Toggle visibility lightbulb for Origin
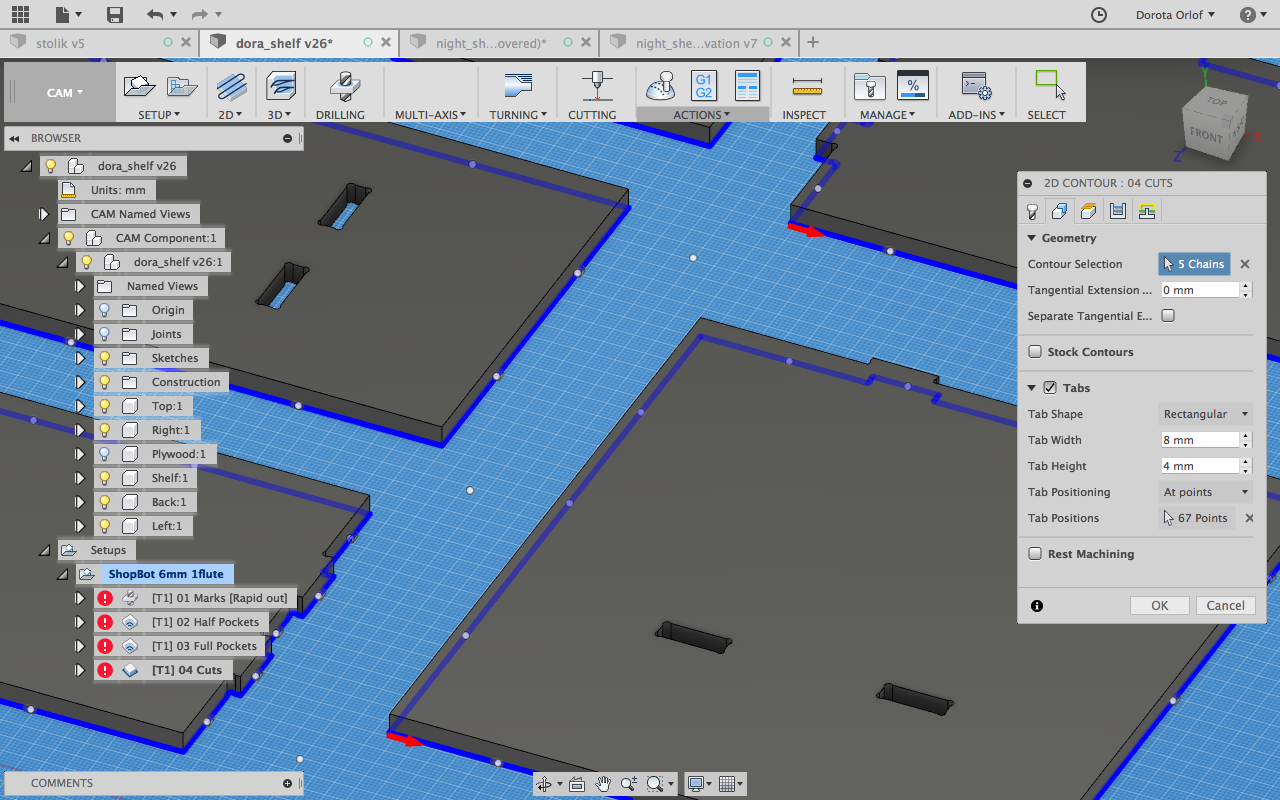1280x800 pixels. pyautogui.click(x=105, y=310)
